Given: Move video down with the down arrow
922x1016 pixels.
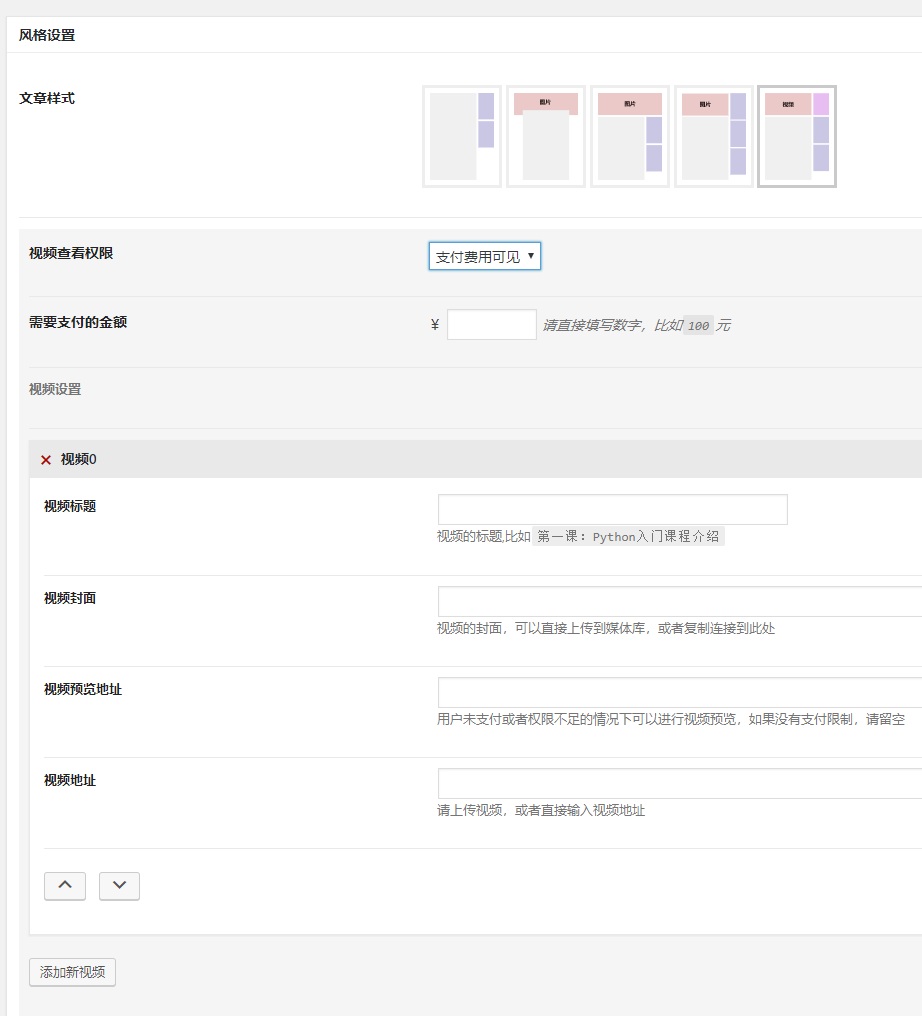Looking at the screenshot, I should coord(119,886).
